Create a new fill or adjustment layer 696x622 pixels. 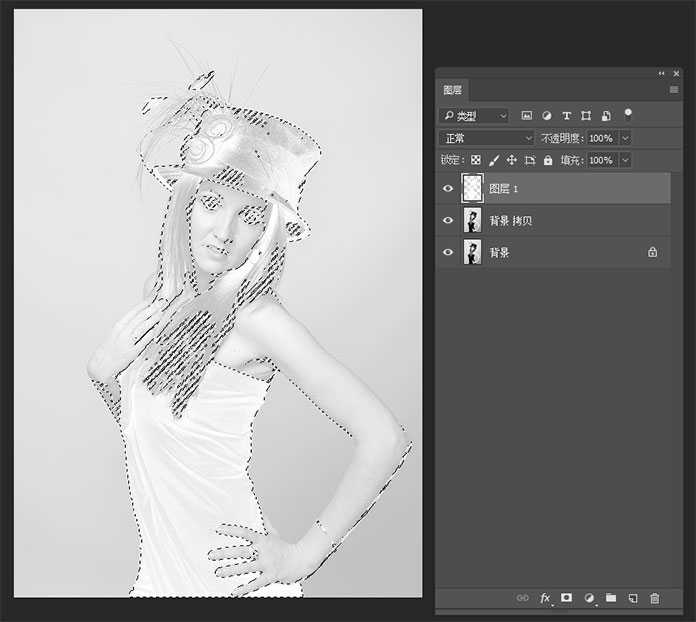pyautogui.click(x=588, y=598)
